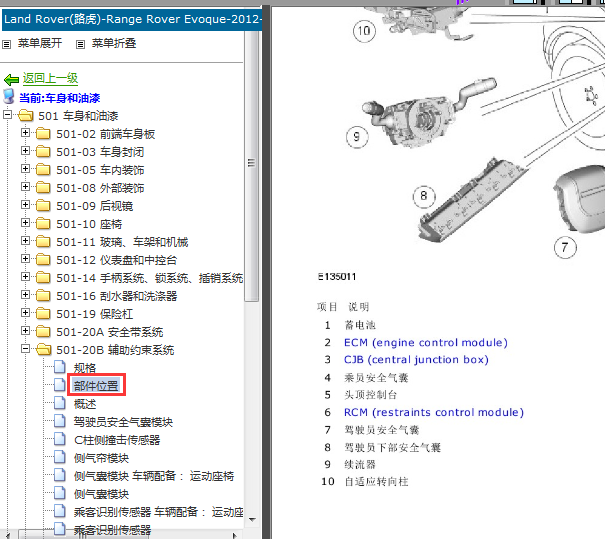This screenshot has width=605, height=539.
Task: Expand the 501-10 座椅 node
Action: (x=25, y=223)
